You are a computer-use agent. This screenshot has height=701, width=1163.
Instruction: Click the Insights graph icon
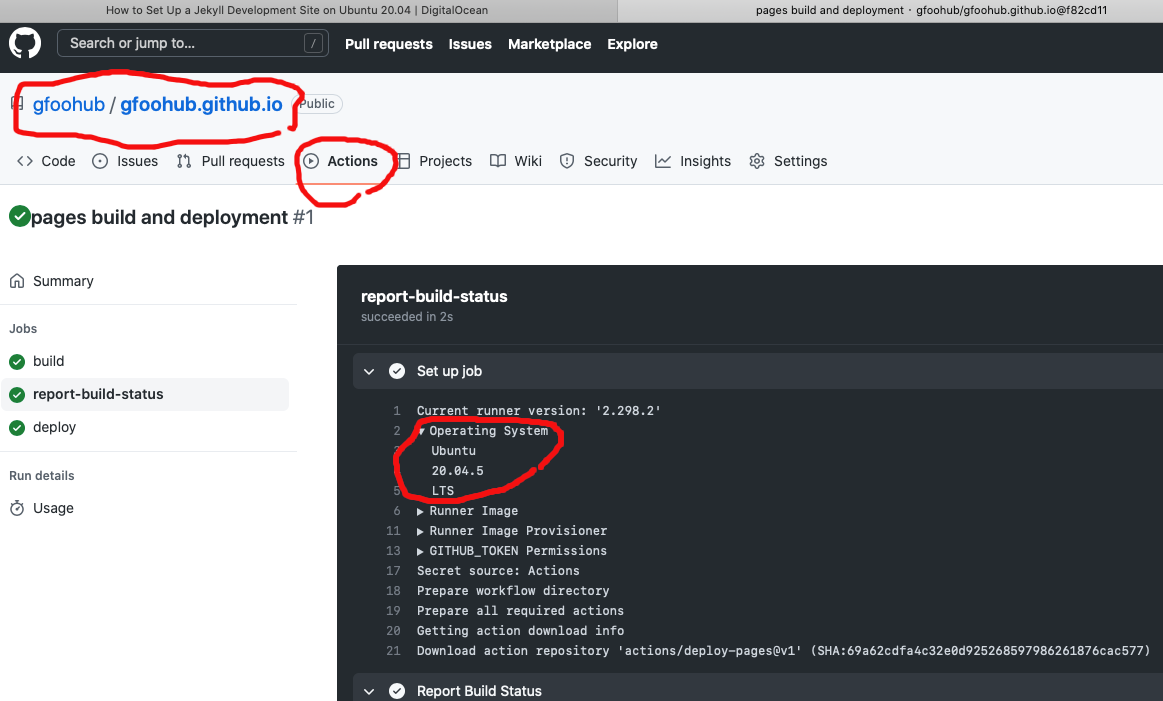point(663,161)
